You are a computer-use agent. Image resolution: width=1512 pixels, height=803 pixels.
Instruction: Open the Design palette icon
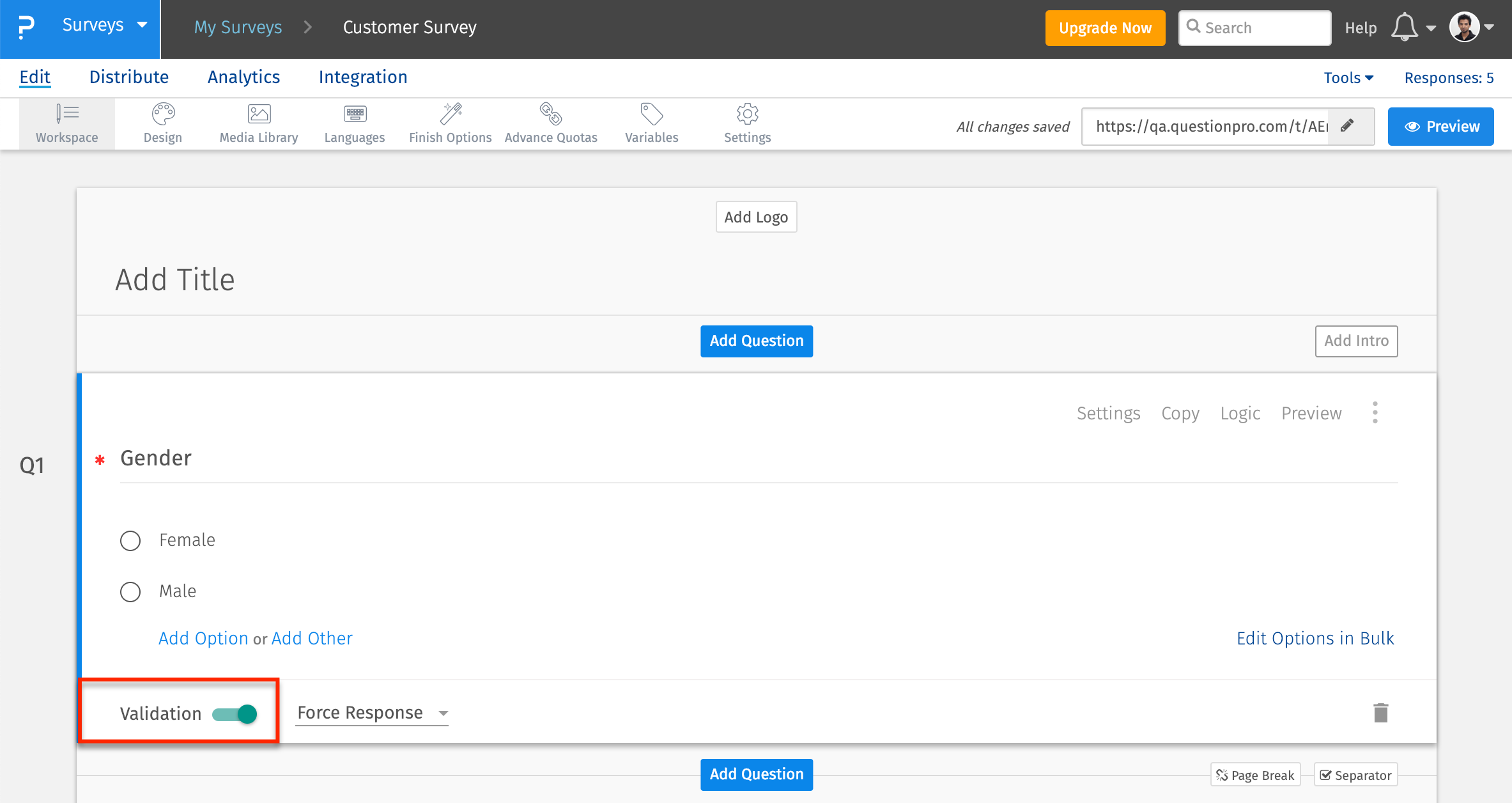163,115
